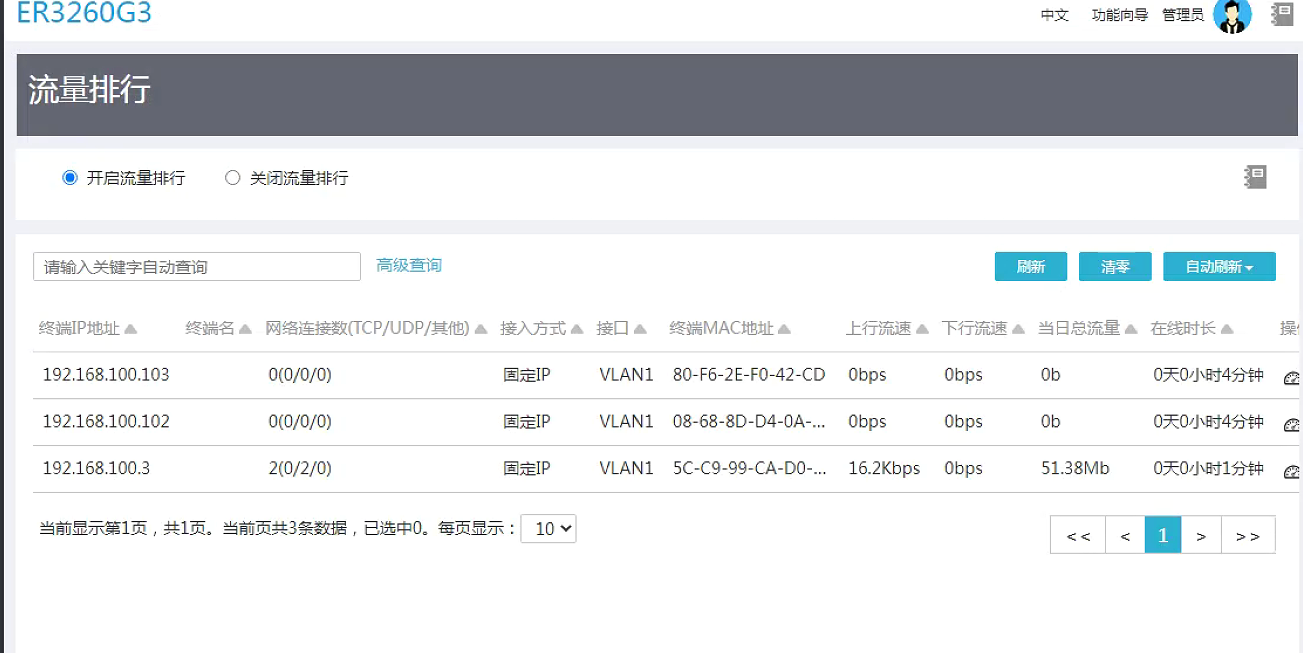The width and height of the screenshot is (1303, 653).
Task: Click the speed gauge icon for 192.168.100.3
Action: (x=1292, y=471)
